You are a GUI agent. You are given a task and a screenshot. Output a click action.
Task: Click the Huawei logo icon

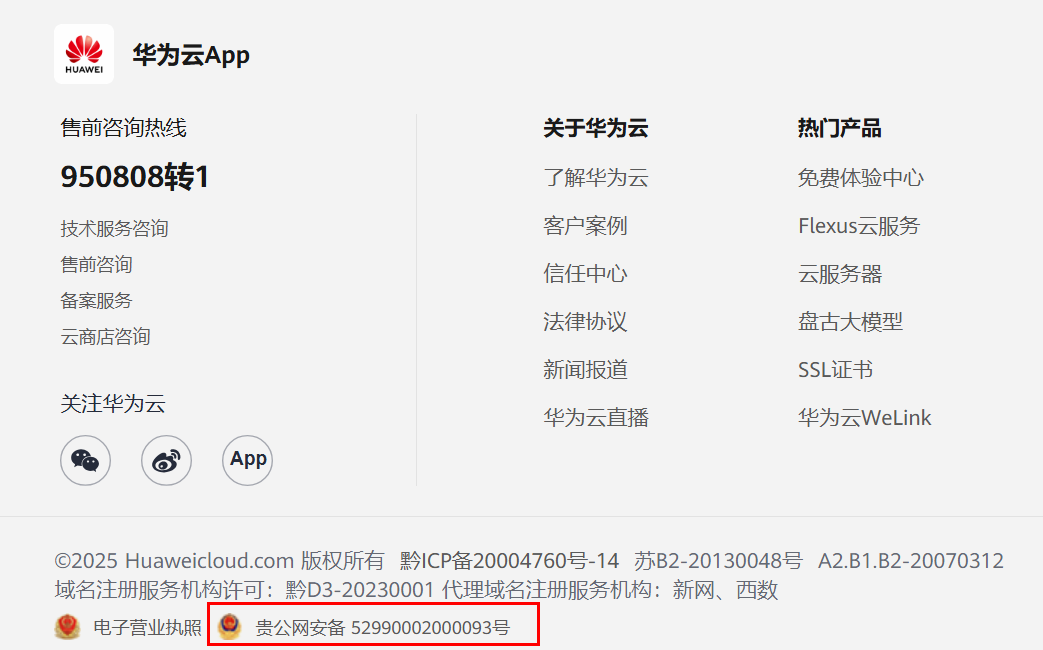[x=84, y=54]
